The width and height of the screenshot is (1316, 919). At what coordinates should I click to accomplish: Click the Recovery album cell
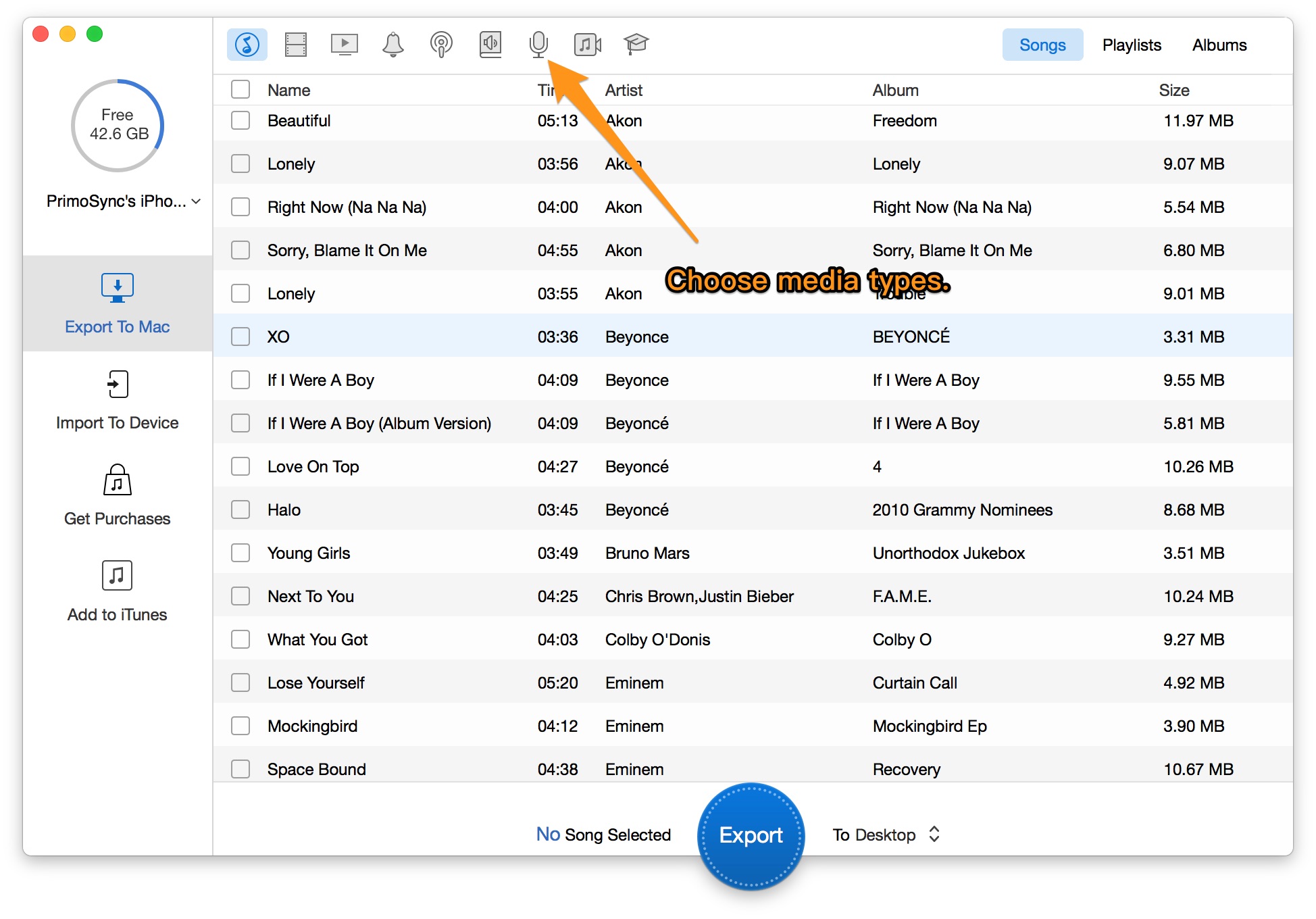coord(906,769)
